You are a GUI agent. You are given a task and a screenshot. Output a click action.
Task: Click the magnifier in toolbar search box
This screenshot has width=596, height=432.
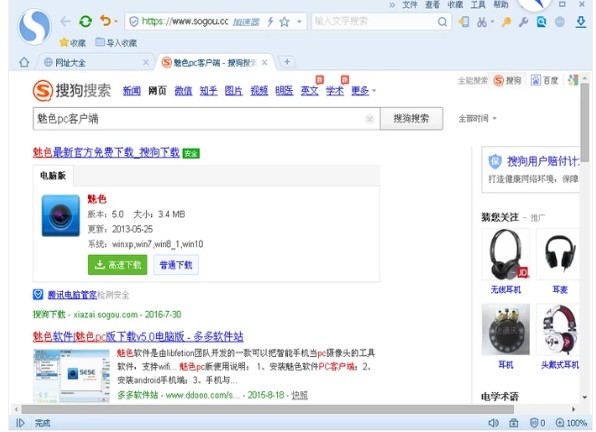442,22
